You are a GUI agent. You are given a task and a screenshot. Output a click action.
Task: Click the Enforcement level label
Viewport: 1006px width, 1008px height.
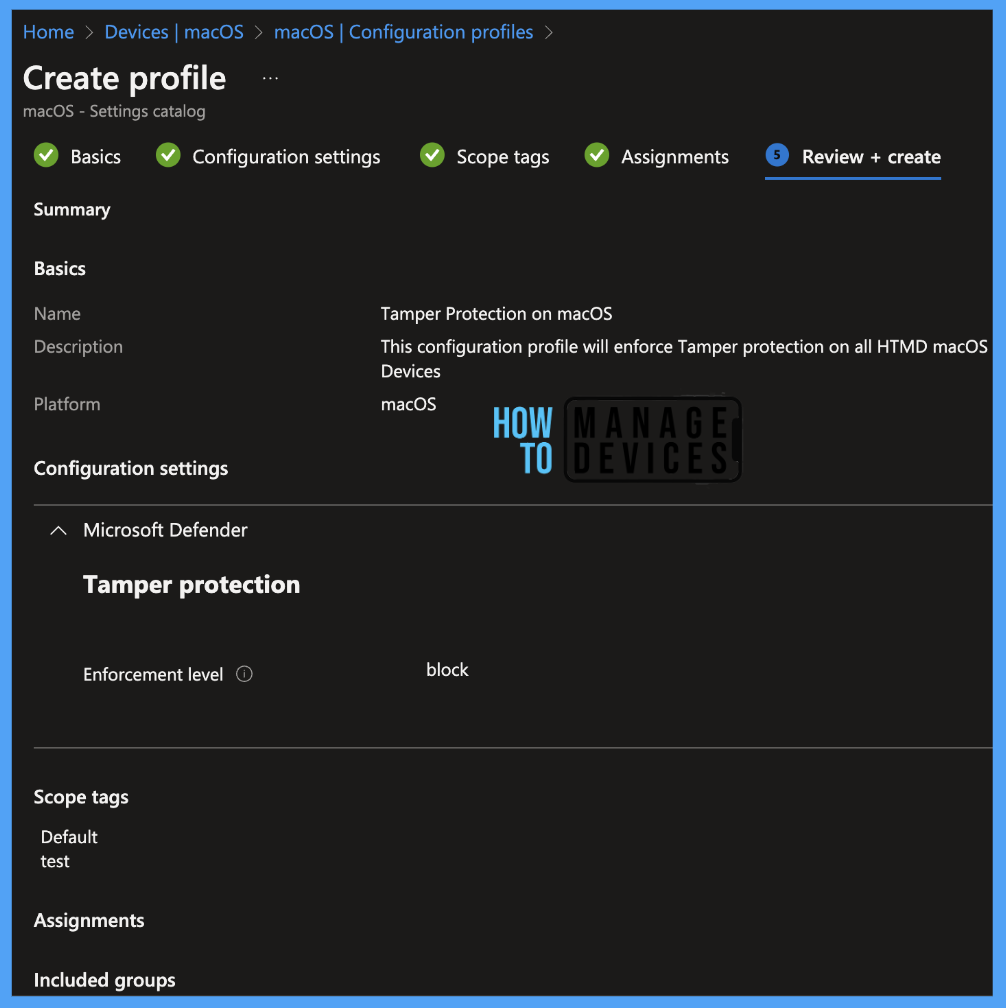click(153, 674)
